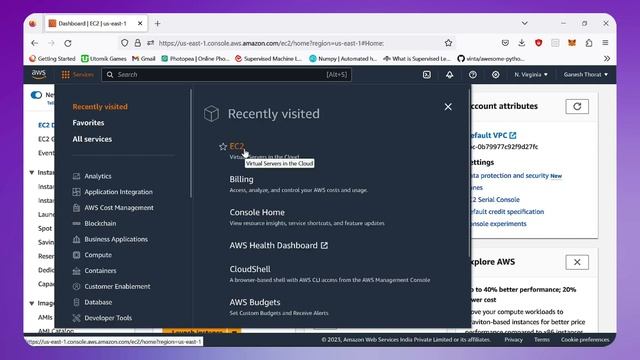
Task: Open the Business Applications category icon
Action: tap(76, 239)
